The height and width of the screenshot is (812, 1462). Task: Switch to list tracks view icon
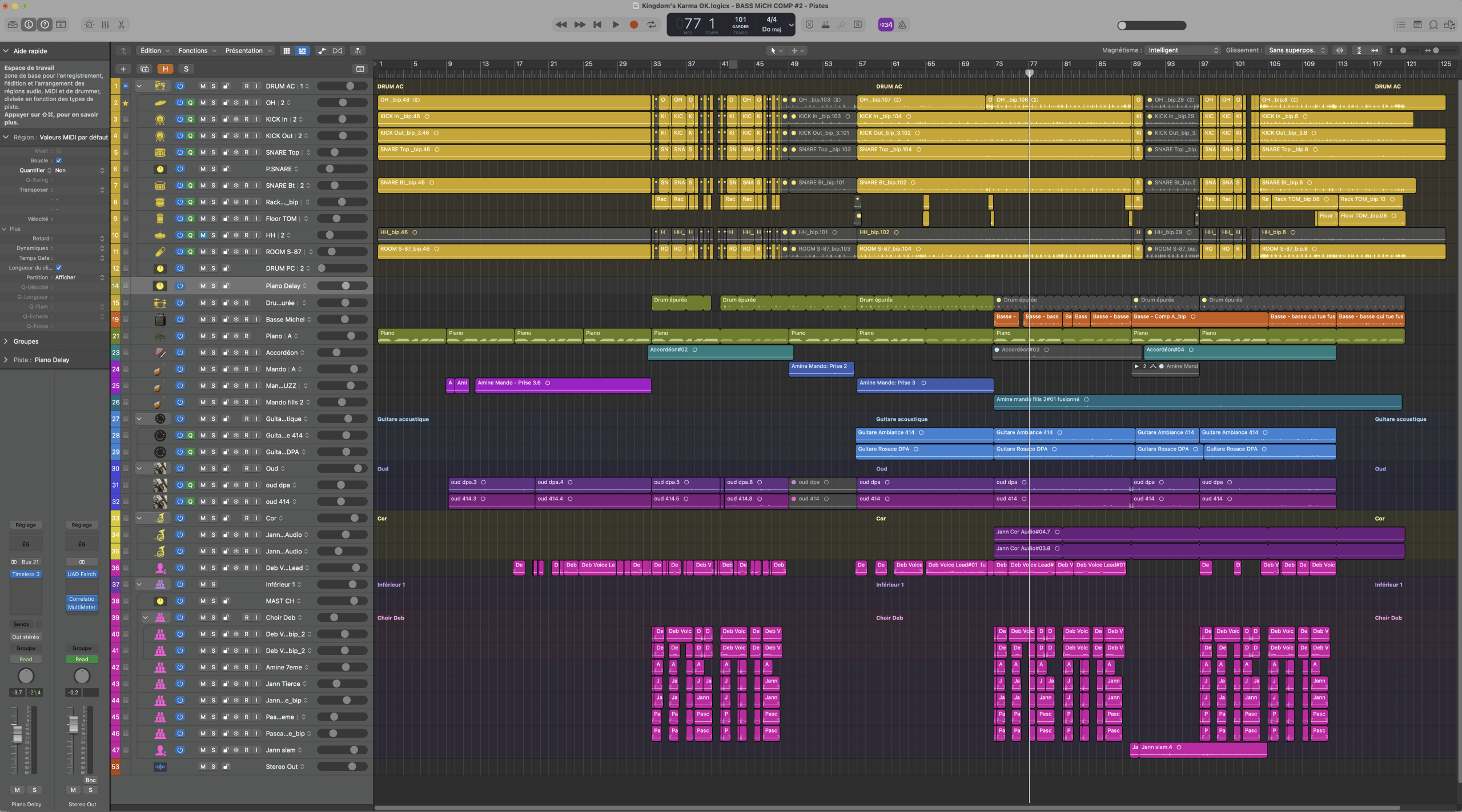click(302, 51)
